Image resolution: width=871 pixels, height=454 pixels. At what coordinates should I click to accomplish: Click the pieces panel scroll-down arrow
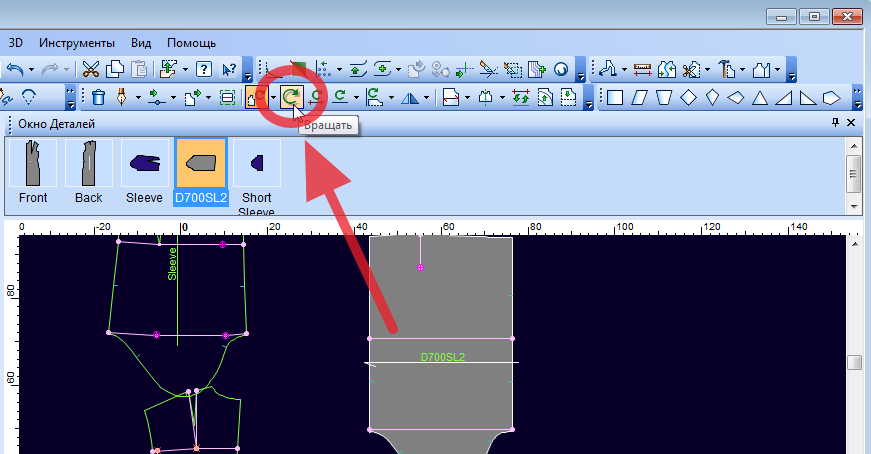(854, 206)
